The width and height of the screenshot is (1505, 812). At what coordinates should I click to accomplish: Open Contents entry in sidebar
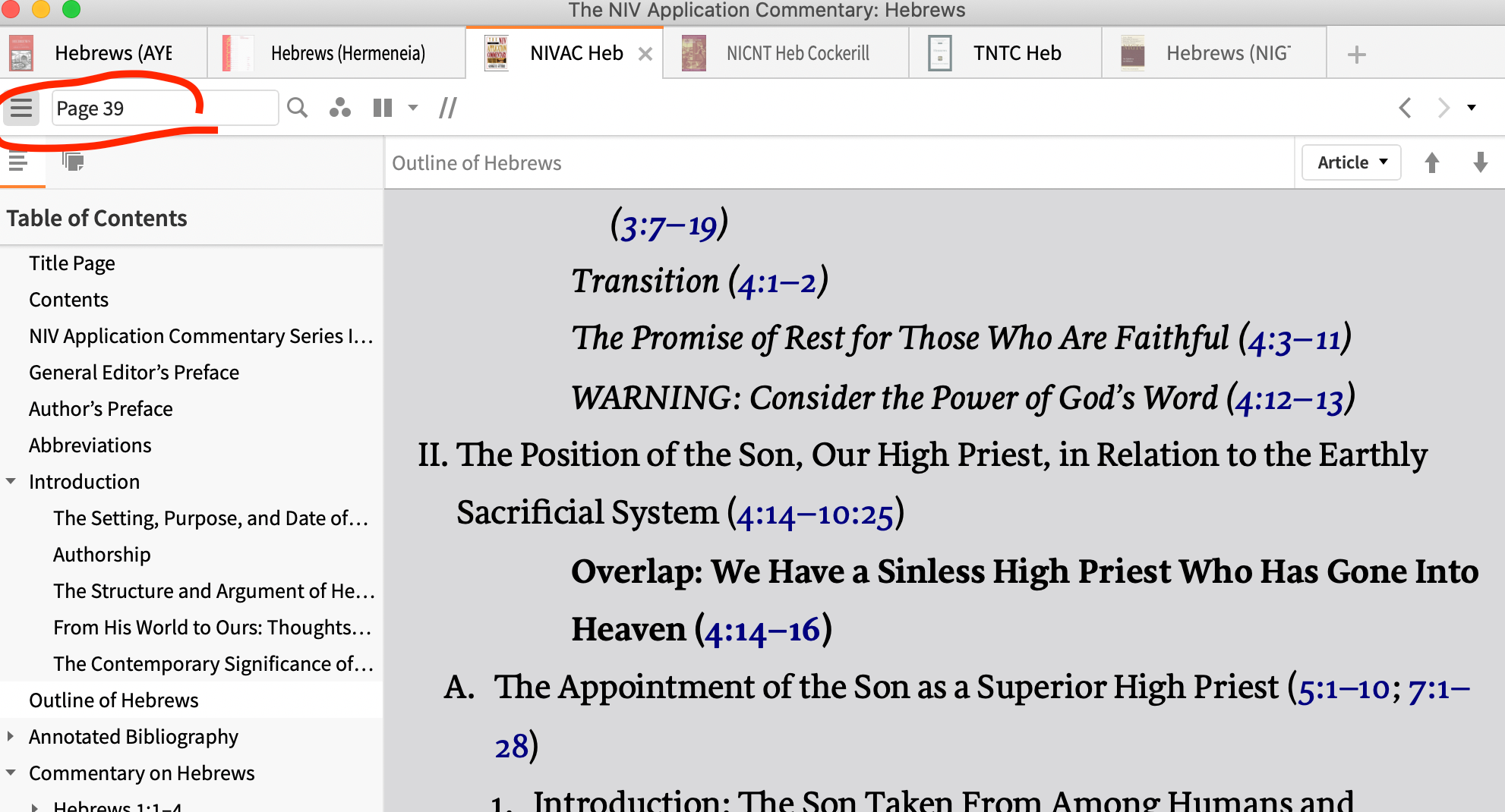68,300
